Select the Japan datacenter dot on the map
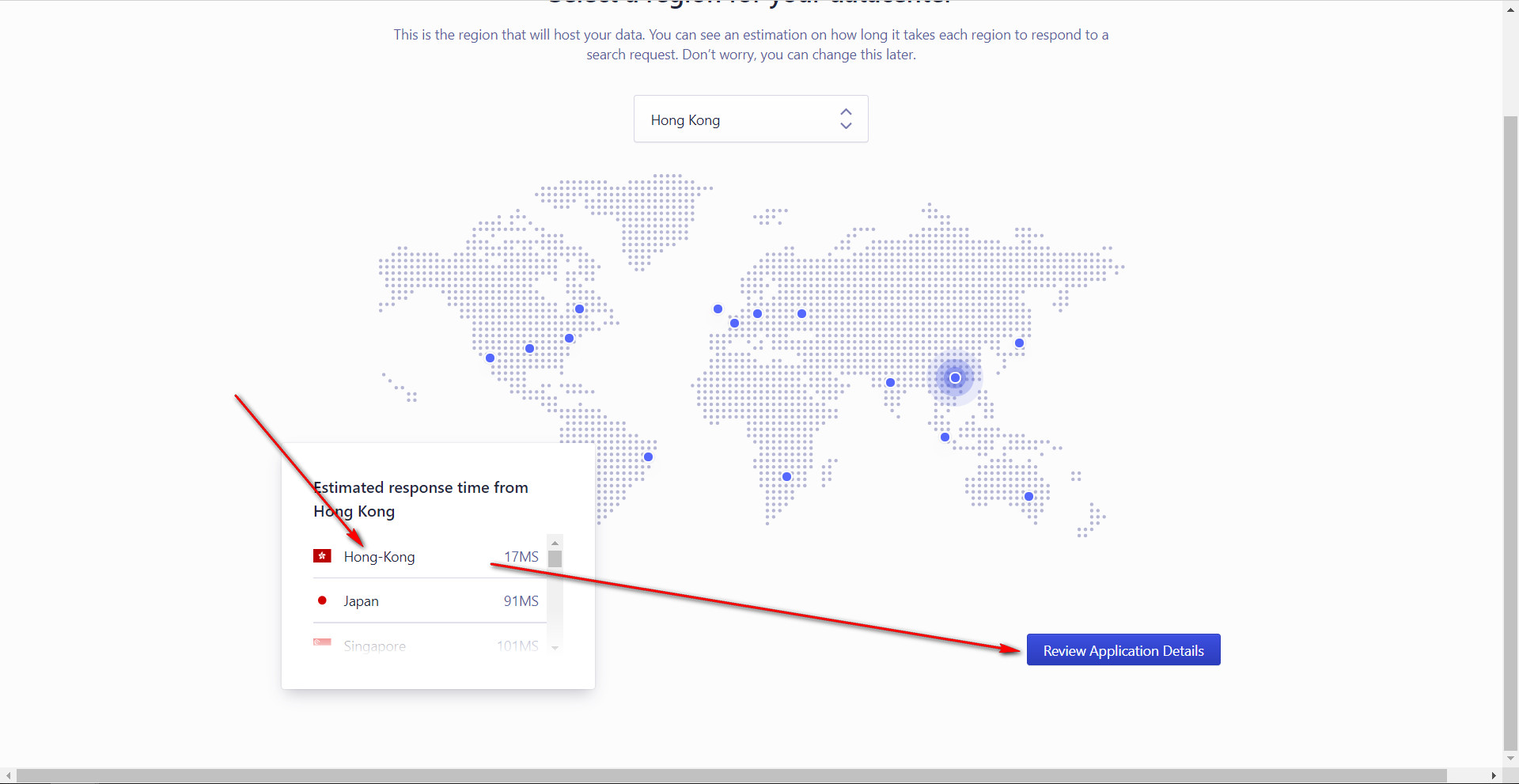The height and width of the screenshot is (784, 1519). [x=1019, y=343]
